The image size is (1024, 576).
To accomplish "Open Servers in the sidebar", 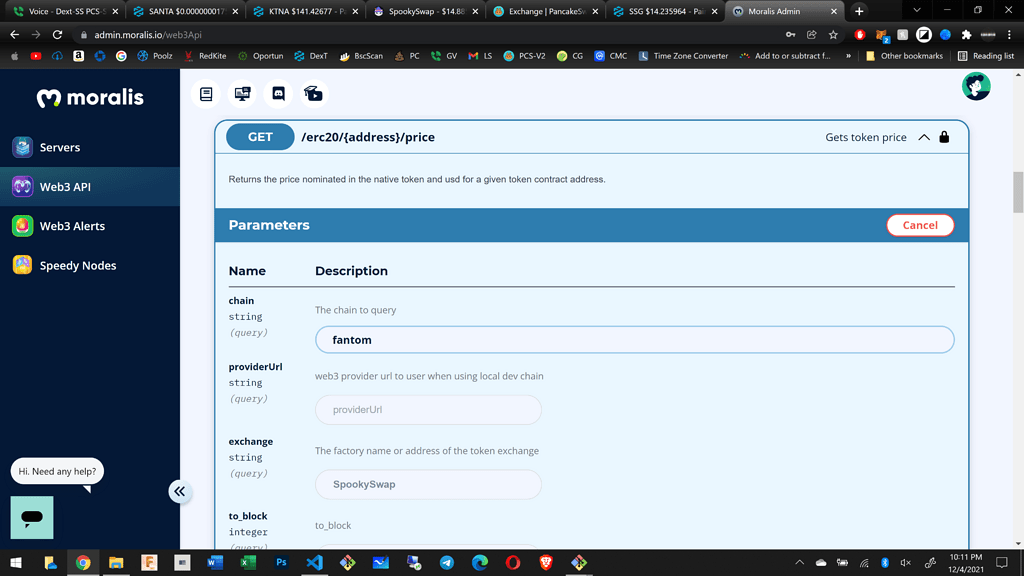I will click(90, 147).
